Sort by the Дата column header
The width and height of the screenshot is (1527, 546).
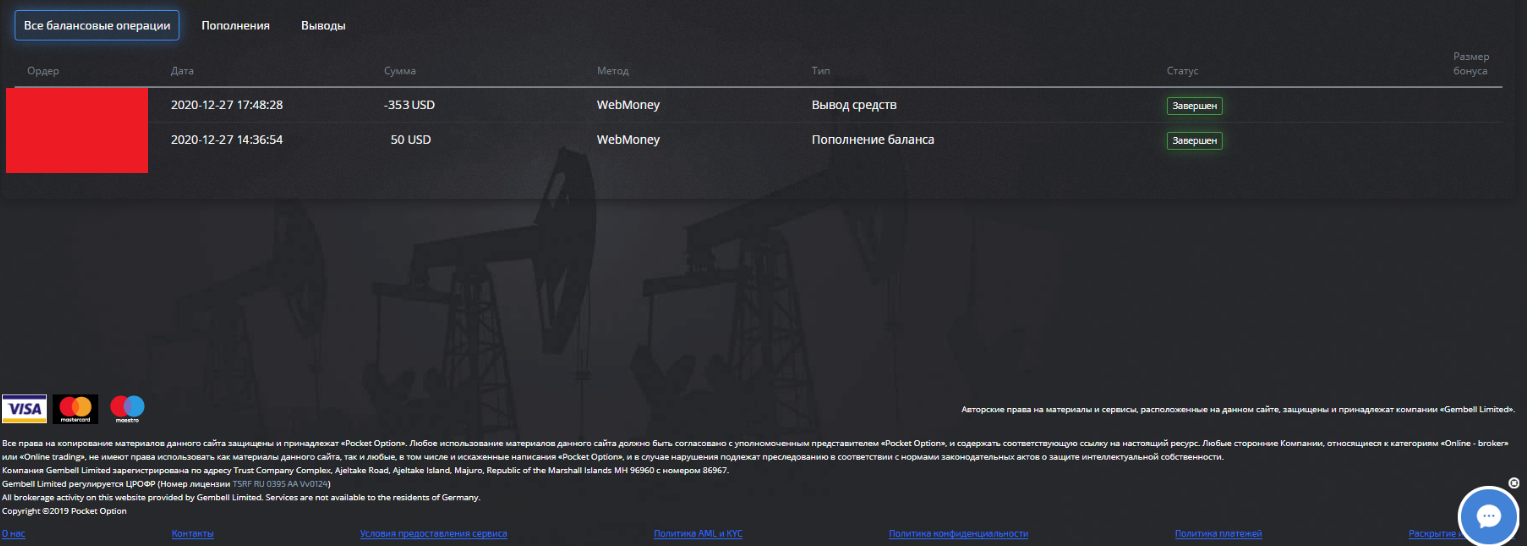coord(182,71)
